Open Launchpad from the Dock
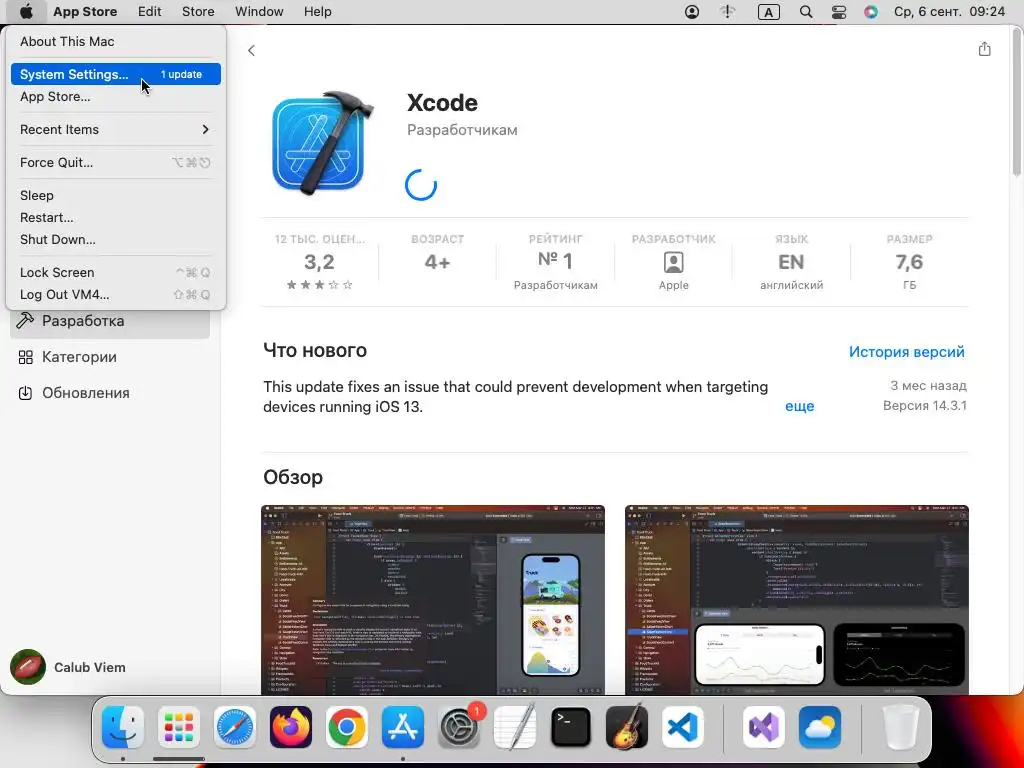Image resolution: width=1024 pixels, height=768 pixels. coord(179,727)
